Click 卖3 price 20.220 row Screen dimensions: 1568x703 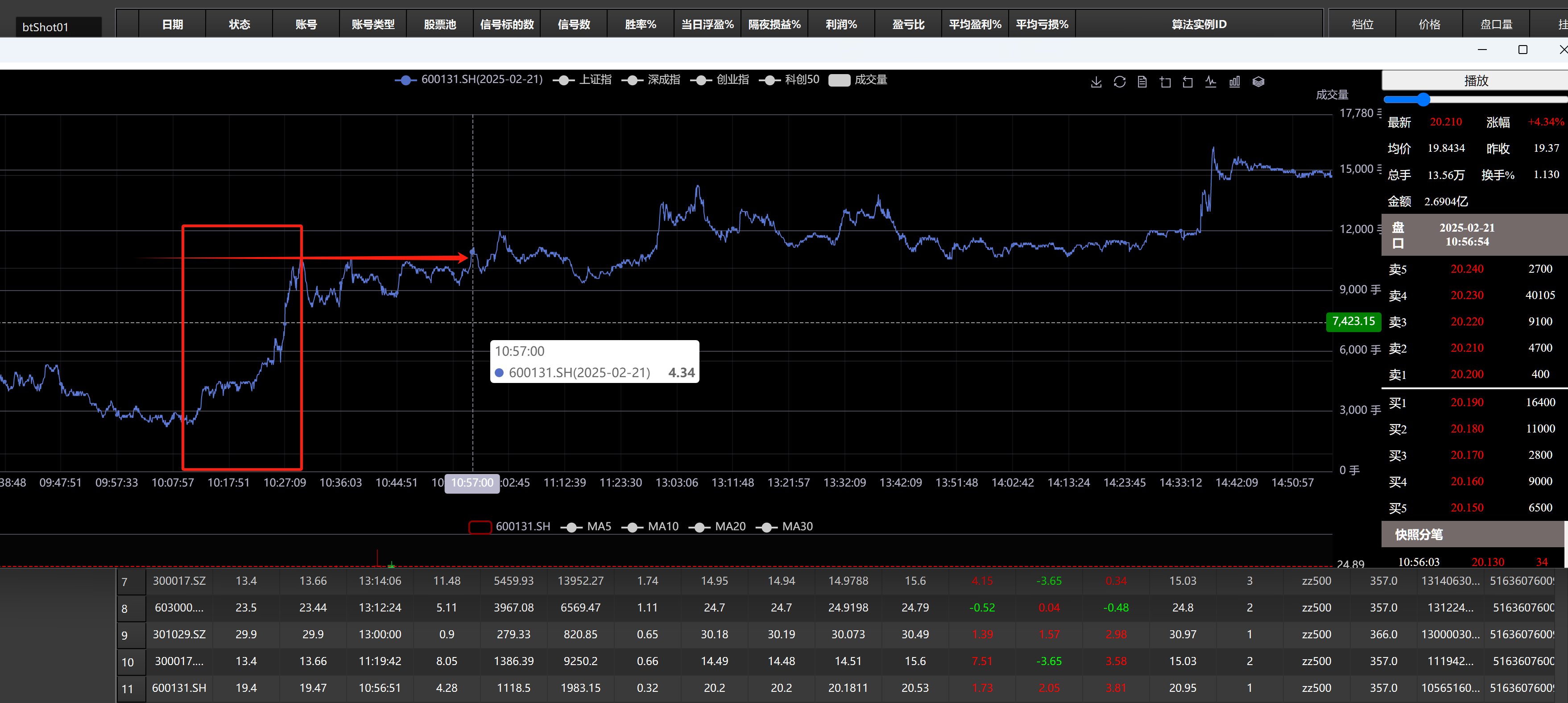(x=1473, y=322)
